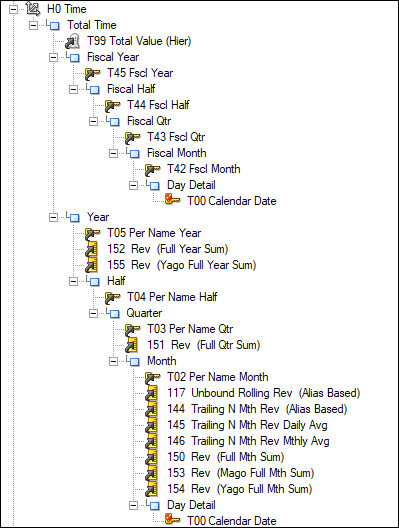Select the Half level label
Screen dimensions: 399x528
[116, 281]
